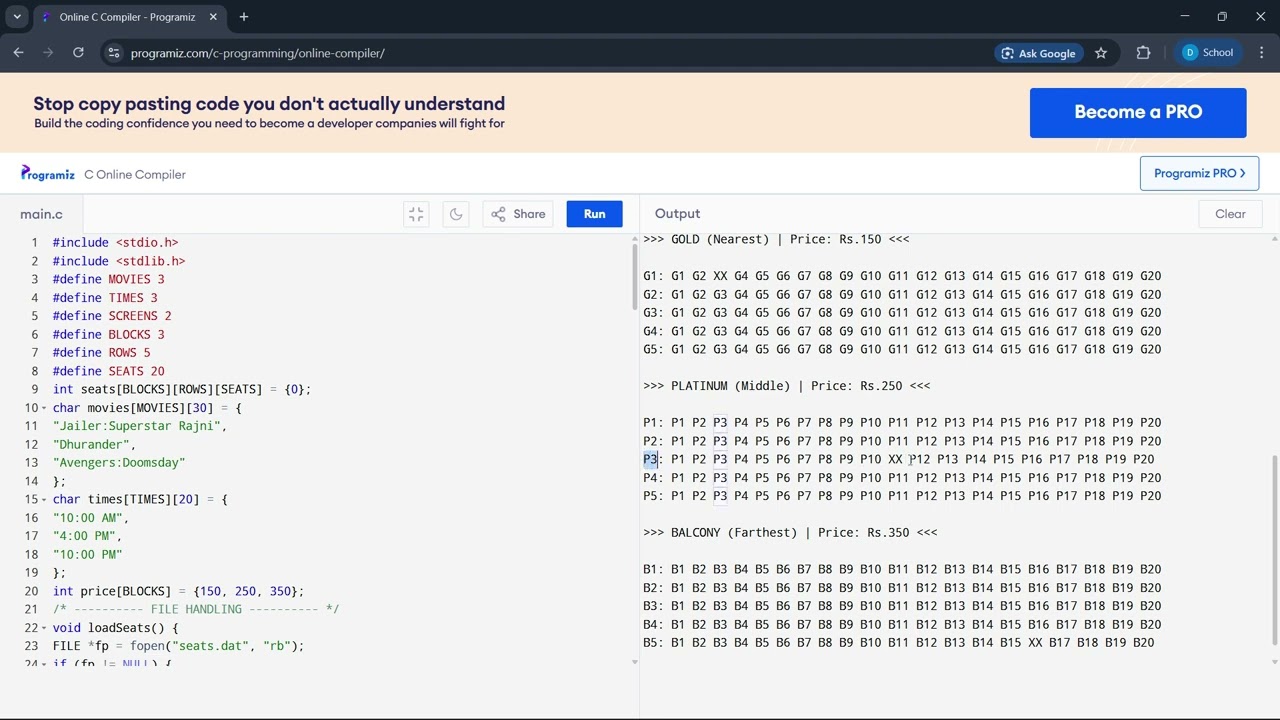Open the Chrome three-dot menu
Image resolution: width=1280 pixels, height=720 pixels.
(1262, 53)
